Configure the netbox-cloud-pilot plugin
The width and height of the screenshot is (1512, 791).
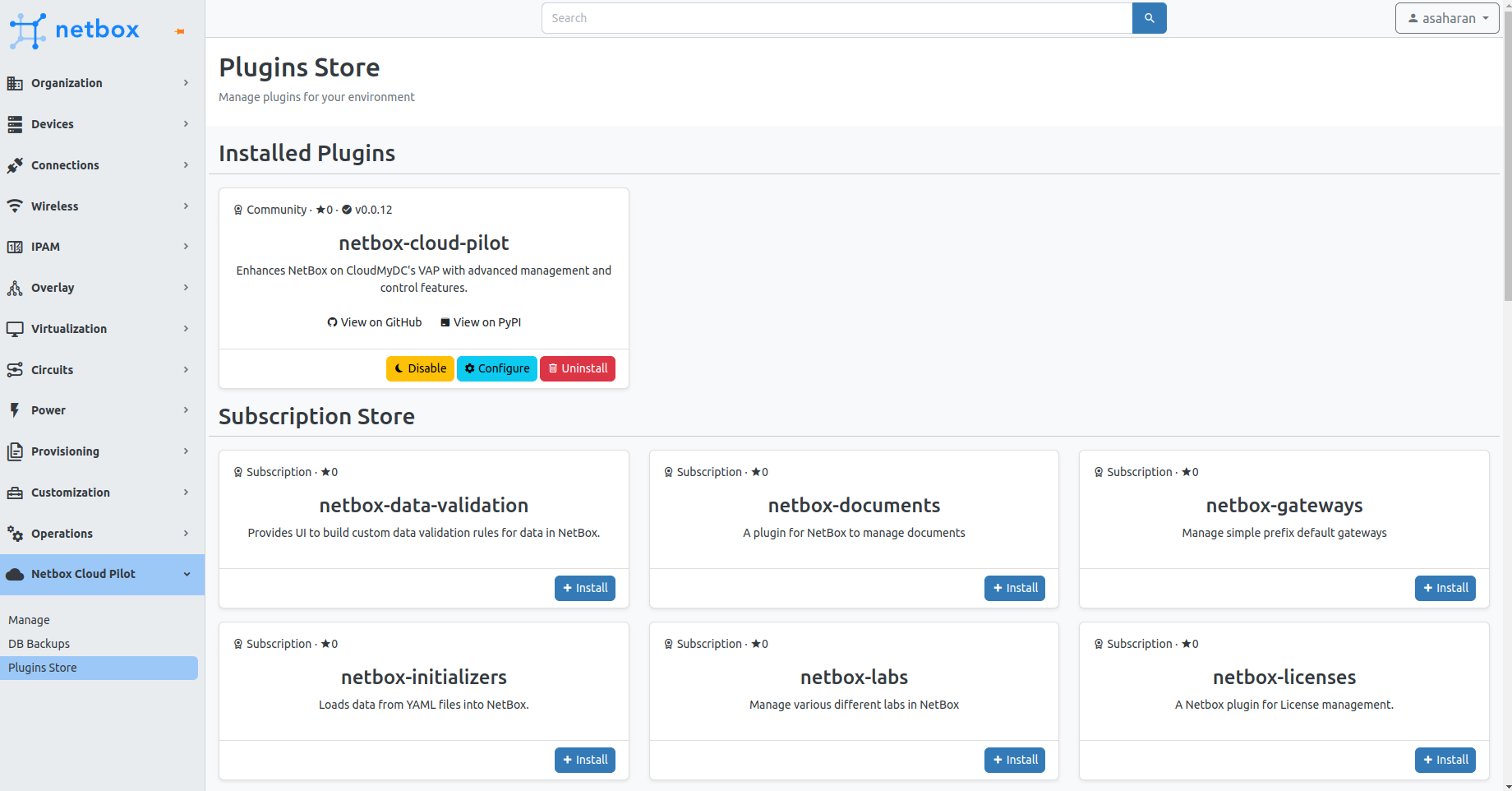tap(497, 368)
